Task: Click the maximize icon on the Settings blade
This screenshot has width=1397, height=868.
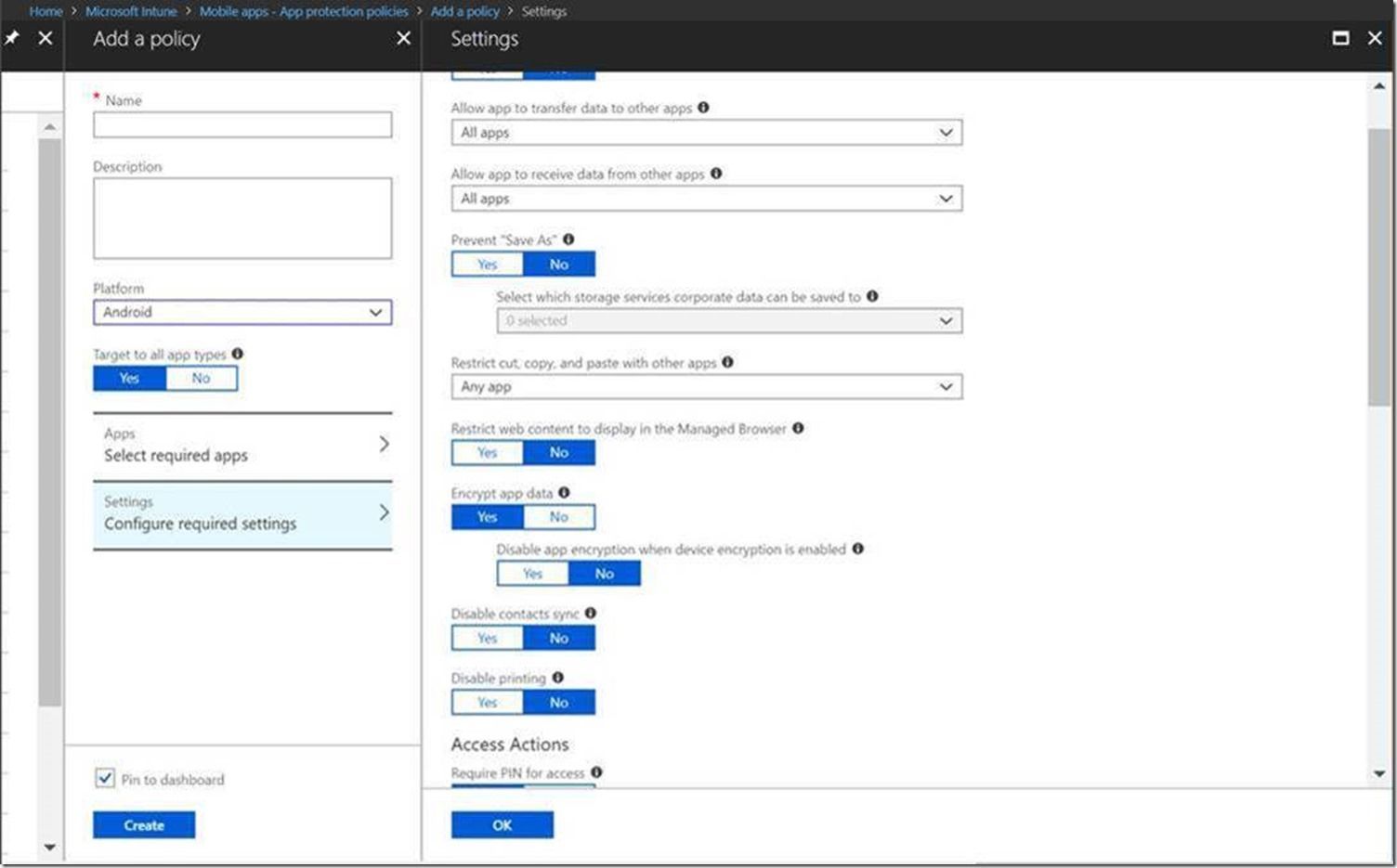Action: [1340, 38]
